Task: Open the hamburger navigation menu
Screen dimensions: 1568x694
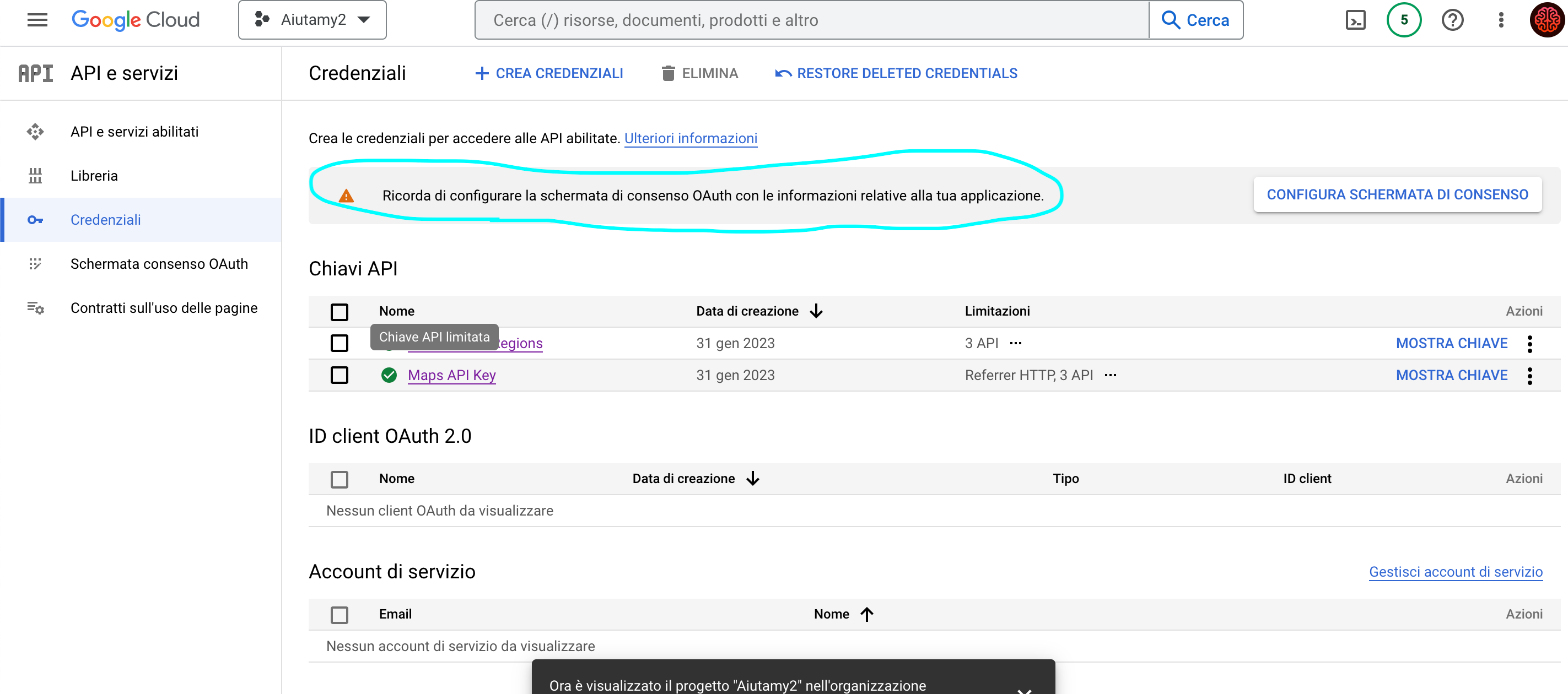Action: [37, 20]
